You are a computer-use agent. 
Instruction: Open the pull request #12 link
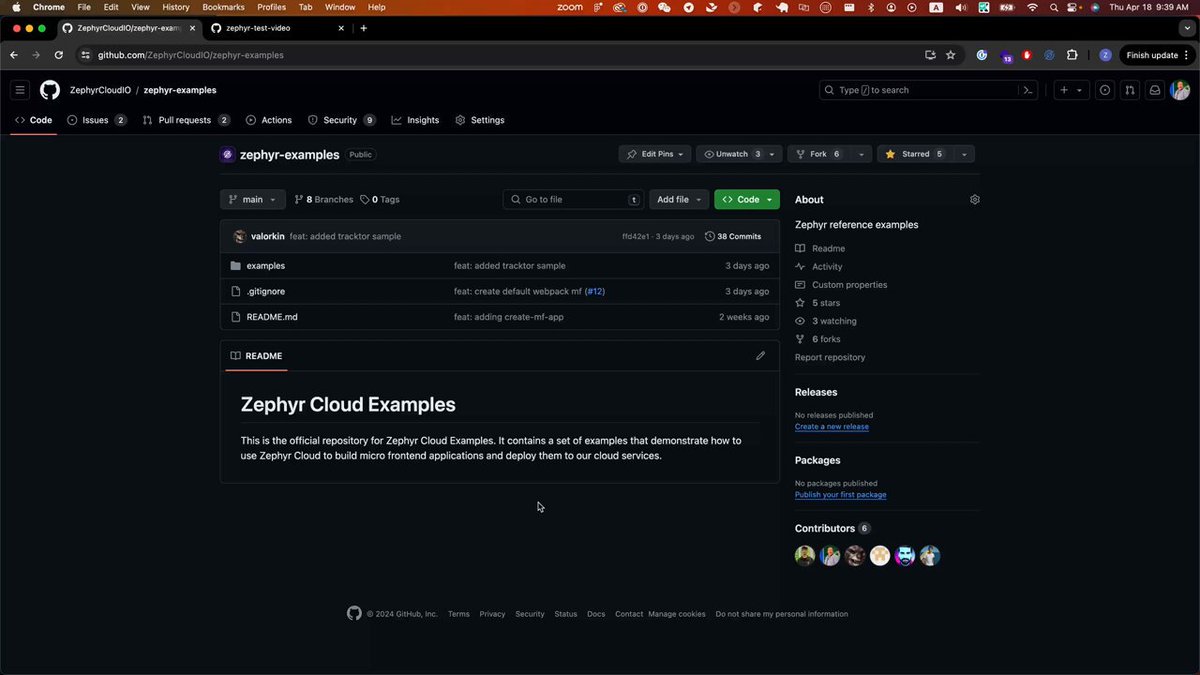[x=595, y=292]
